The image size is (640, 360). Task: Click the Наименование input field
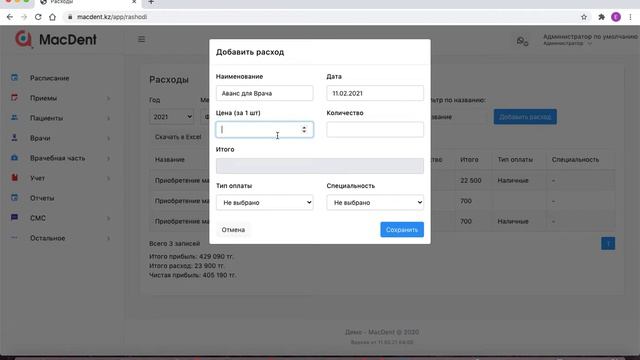pos(264,93)
